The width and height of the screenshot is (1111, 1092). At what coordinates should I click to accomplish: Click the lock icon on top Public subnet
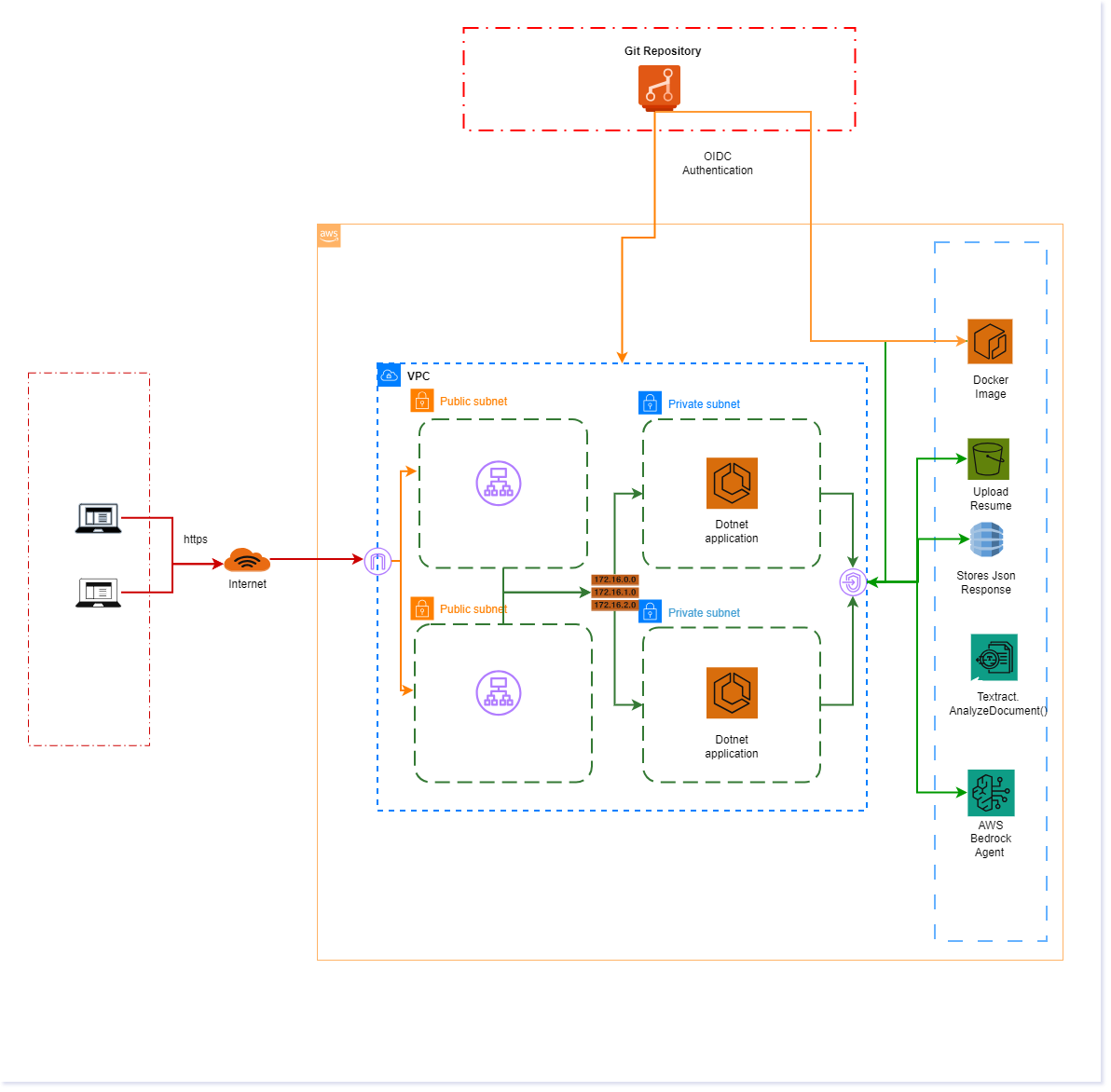point(421,401)
